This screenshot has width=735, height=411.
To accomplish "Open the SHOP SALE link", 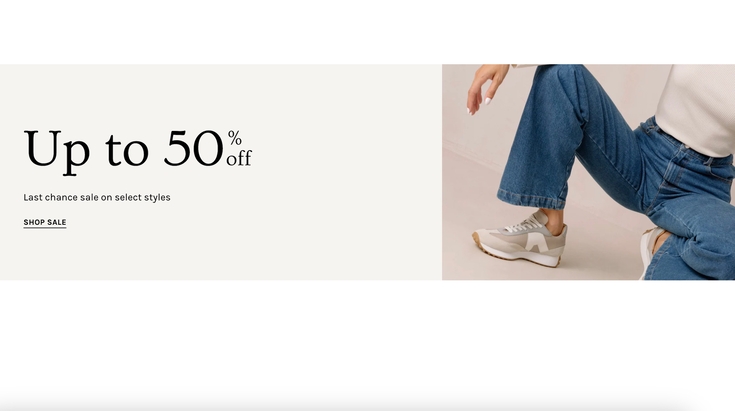I will 45,223.
